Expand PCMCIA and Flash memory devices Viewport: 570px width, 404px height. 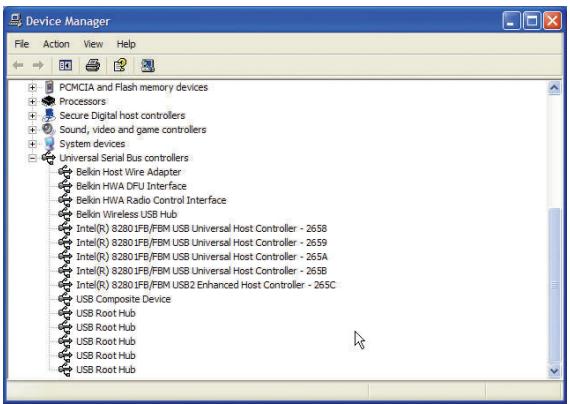(32, 87)
